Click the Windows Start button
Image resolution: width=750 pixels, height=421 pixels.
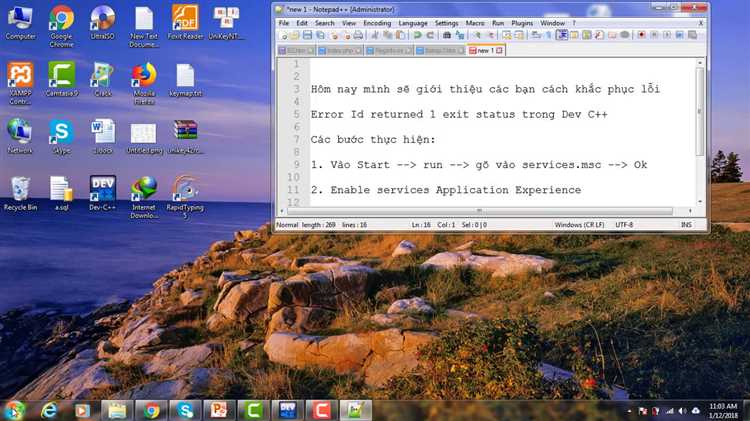click(x=14, y=410)
